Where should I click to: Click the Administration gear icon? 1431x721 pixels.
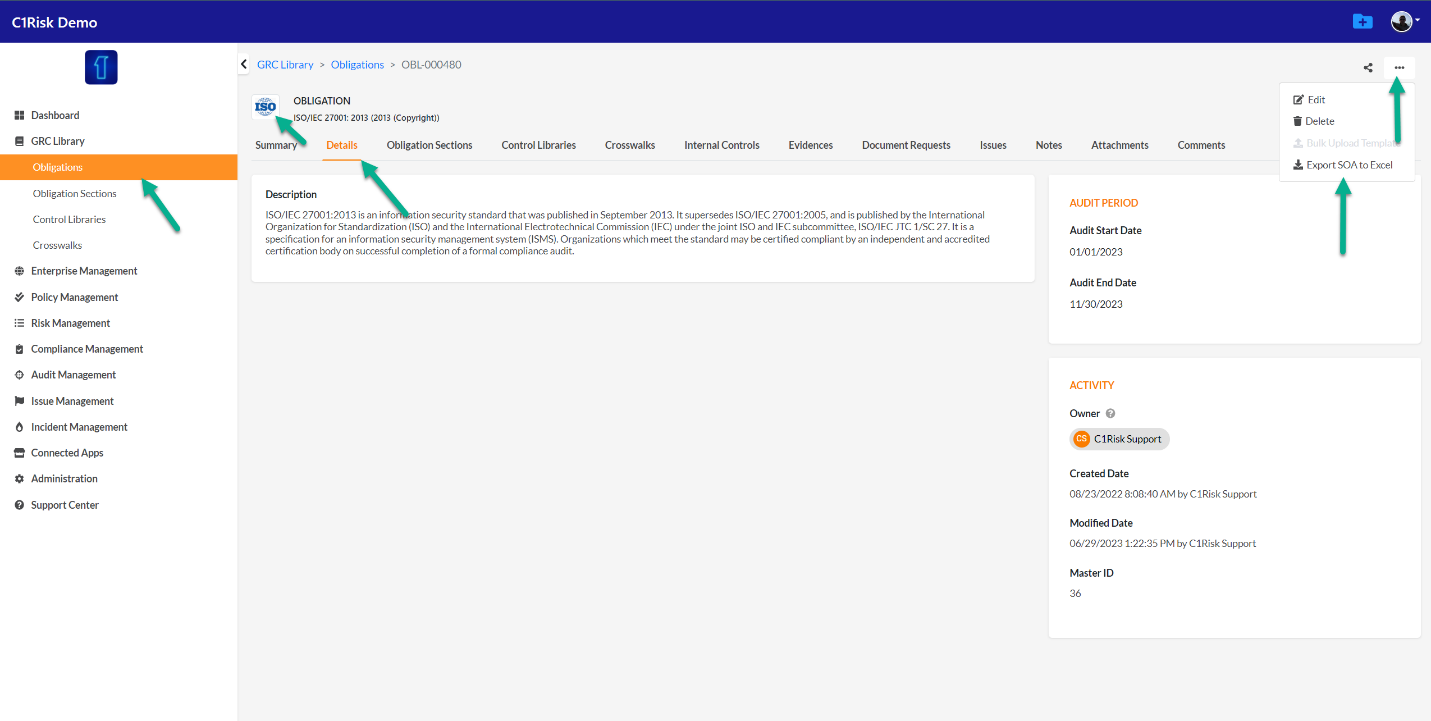[x=19, y=479]
